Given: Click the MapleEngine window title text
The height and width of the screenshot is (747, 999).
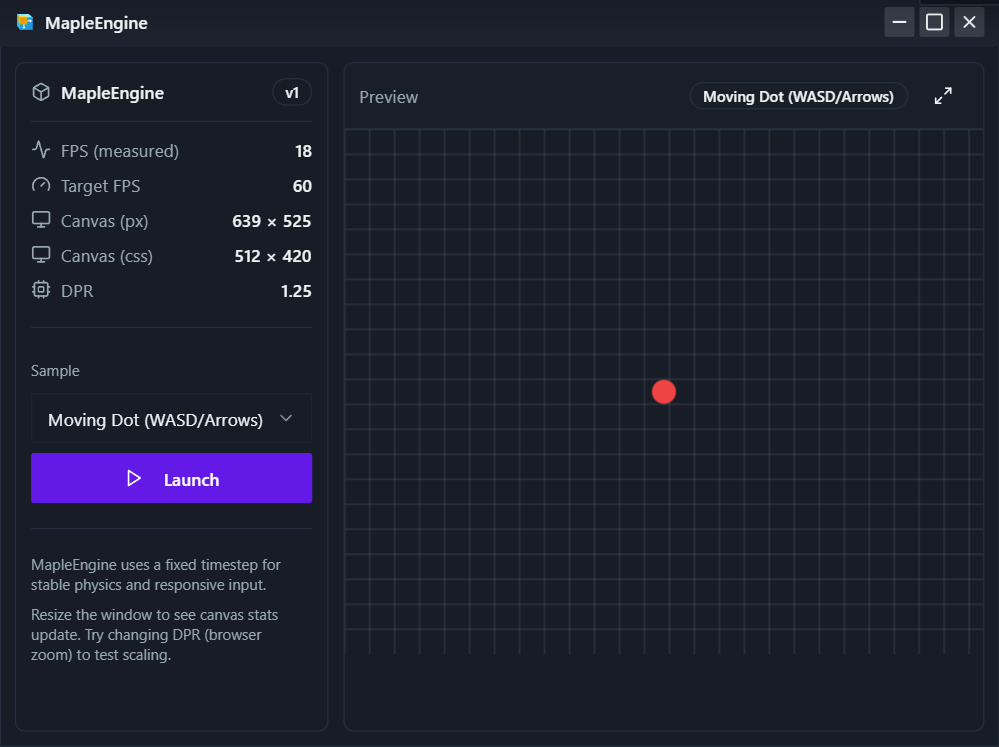Looking at the screenshot, I should click(96, 23).
